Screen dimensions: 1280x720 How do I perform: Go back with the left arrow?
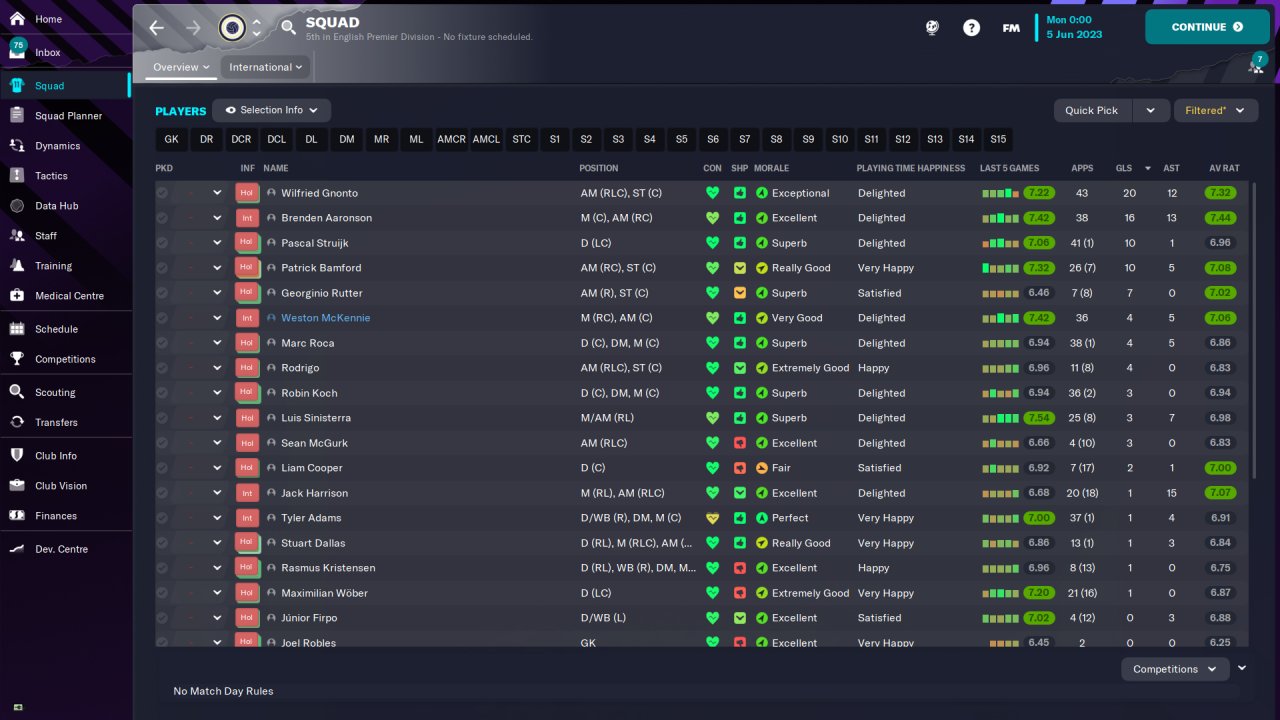(x=157, y=28)
